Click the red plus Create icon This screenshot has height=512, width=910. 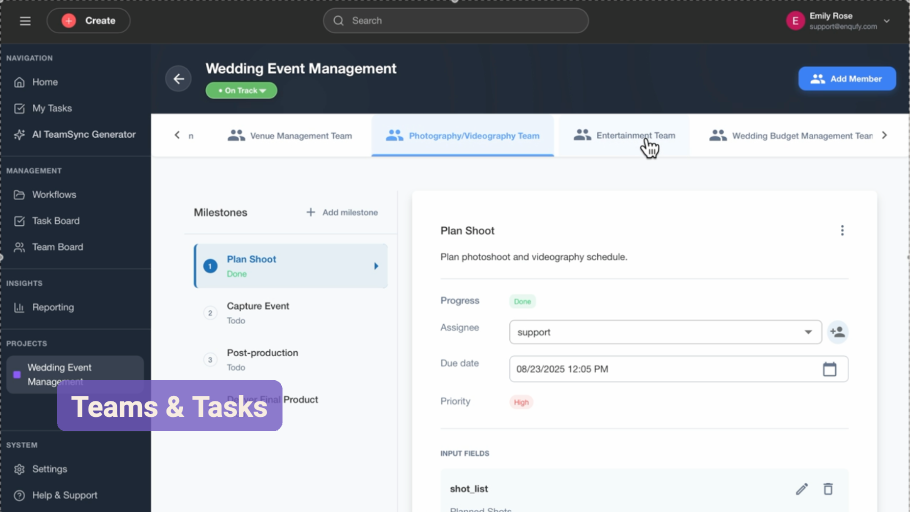(x=68, y=21)
